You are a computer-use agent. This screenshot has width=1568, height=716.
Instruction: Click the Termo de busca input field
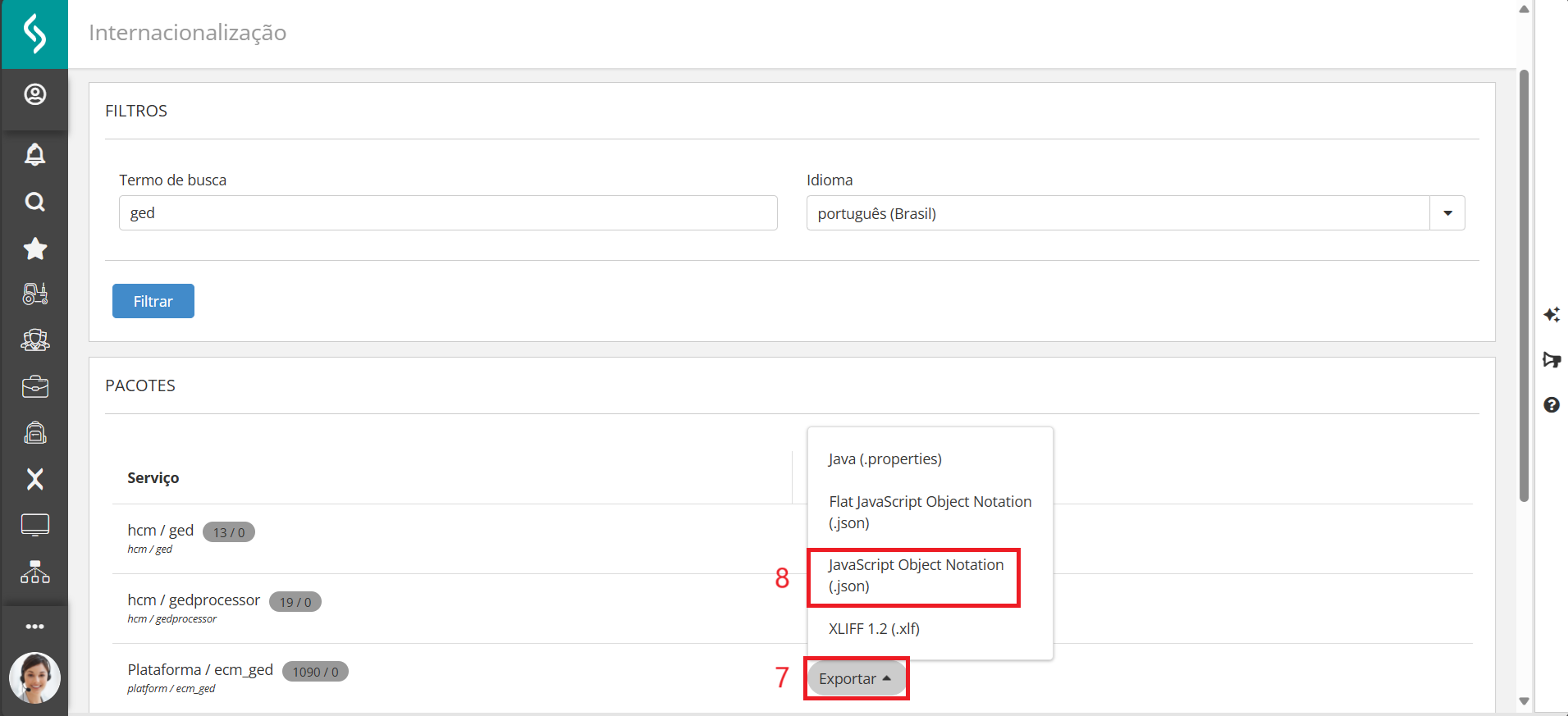[x=448, y=213]
